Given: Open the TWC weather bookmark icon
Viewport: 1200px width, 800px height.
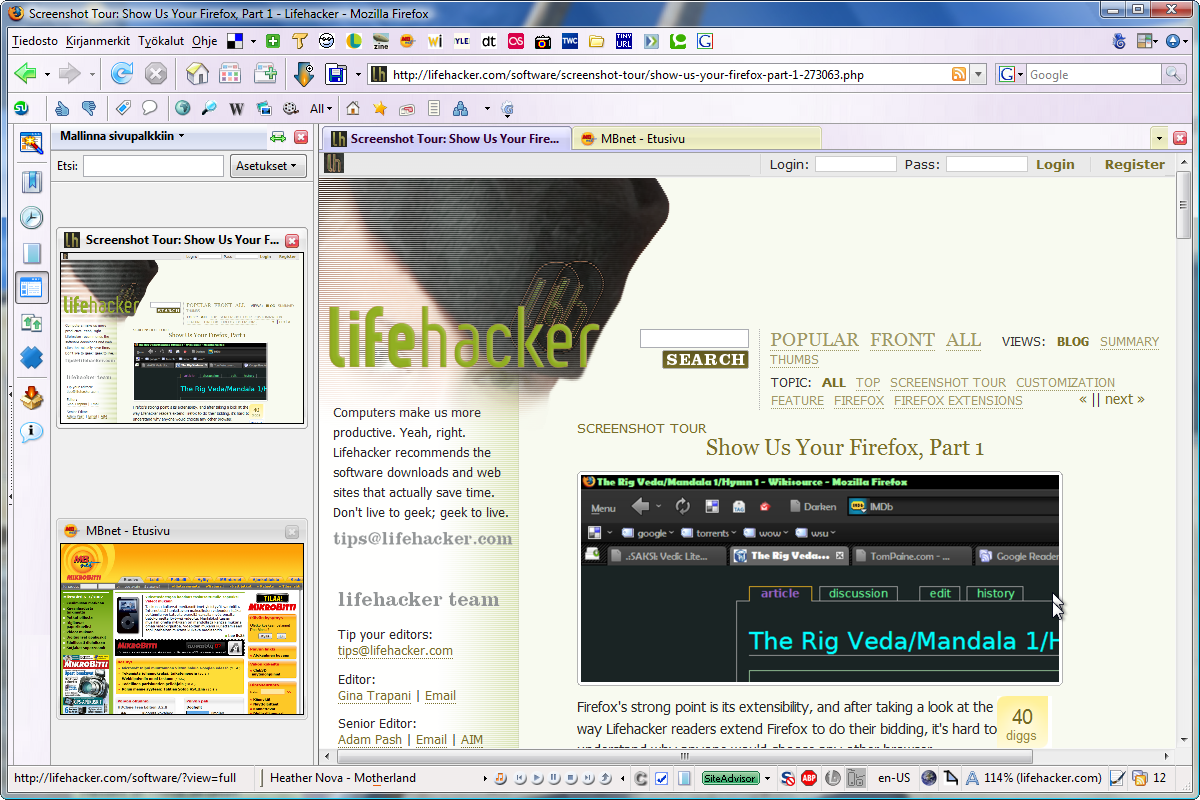Looking at the screenshot, I should (x=570, y=41).
